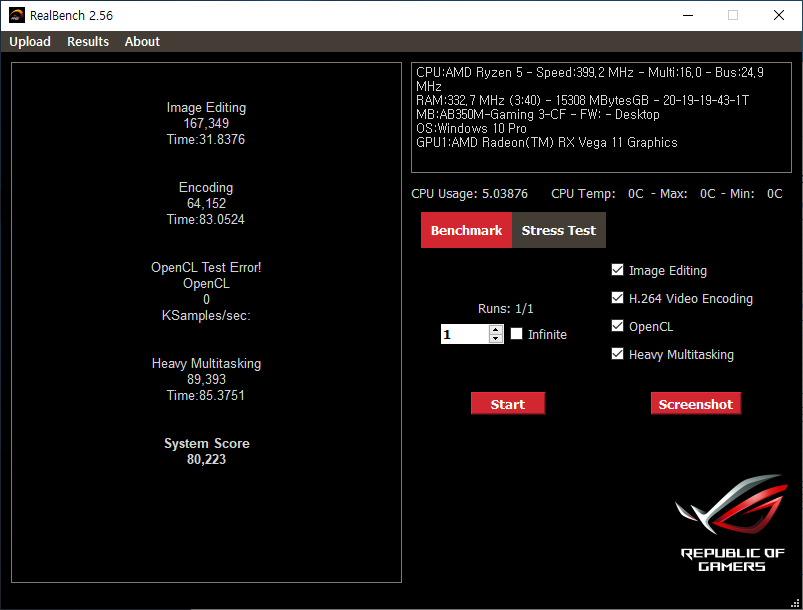803x610 pixels.
Task: Click the GPU1 AMD Radeon info line
Action: pyautogui.click(x=547, y=142)
